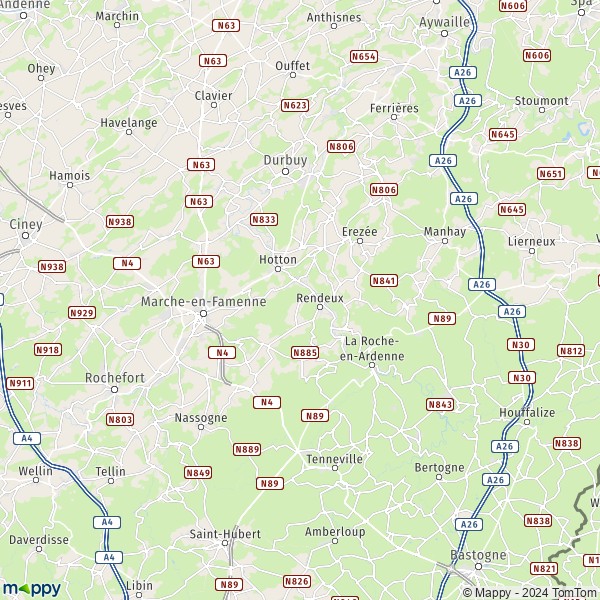Select the N833 road shield

point(264,220)
